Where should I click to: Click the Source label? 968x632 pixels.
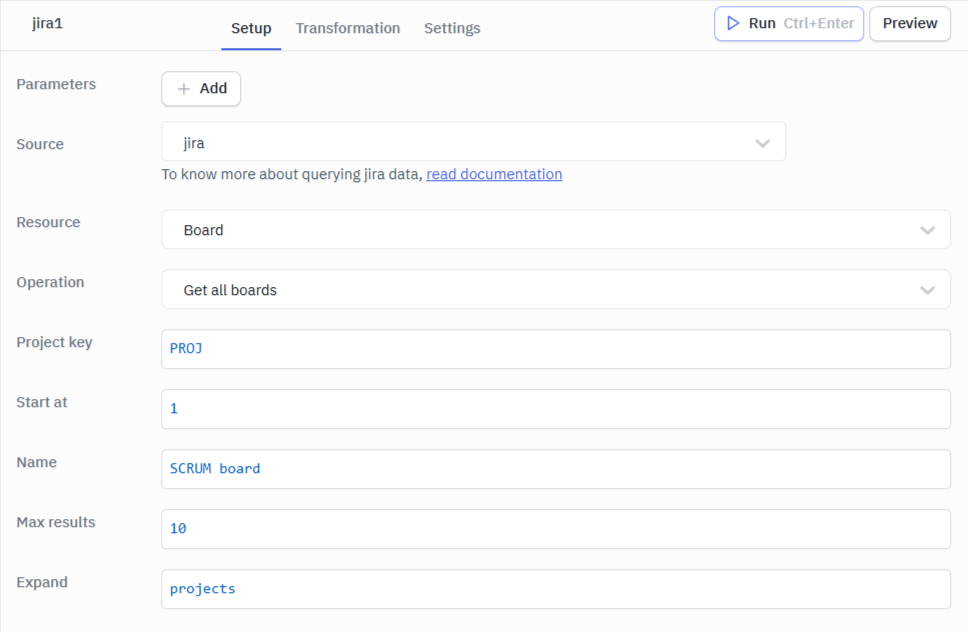coord(40,144)
